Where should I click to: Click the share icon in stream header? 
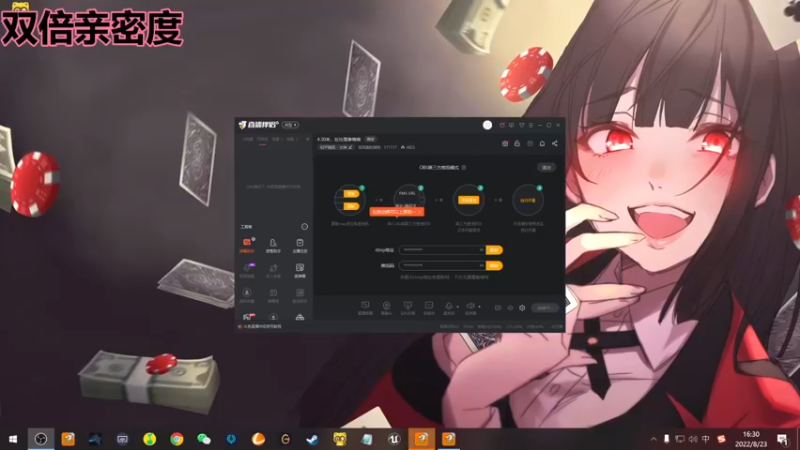coord(555,143)
